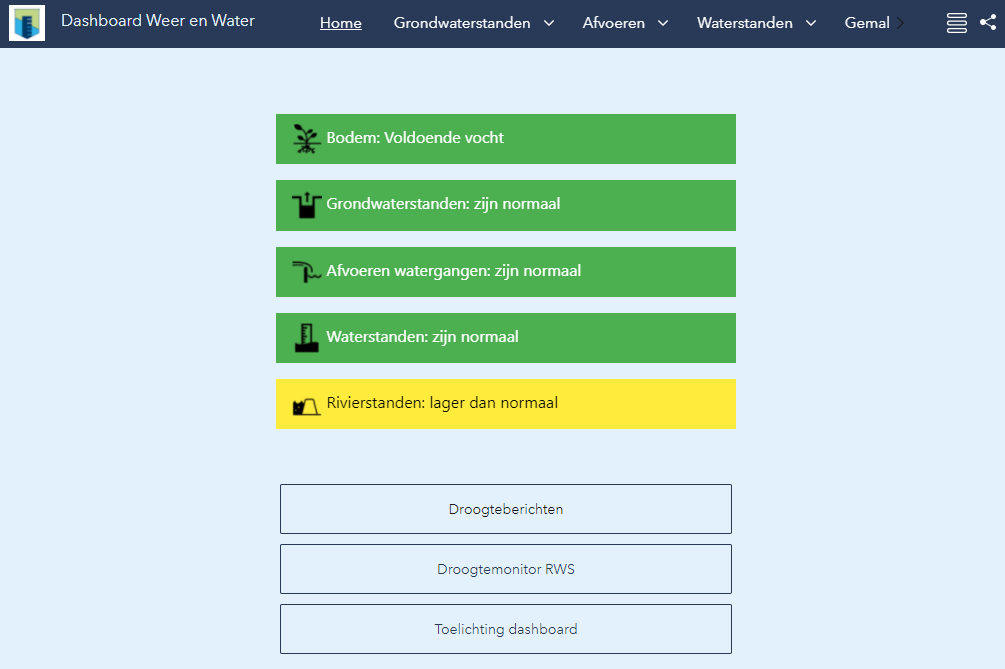Click the groundwater well icon on Grondwaterstanden banner
Viewport: 1005px width, 669px height.
click(x=308, y=205)
